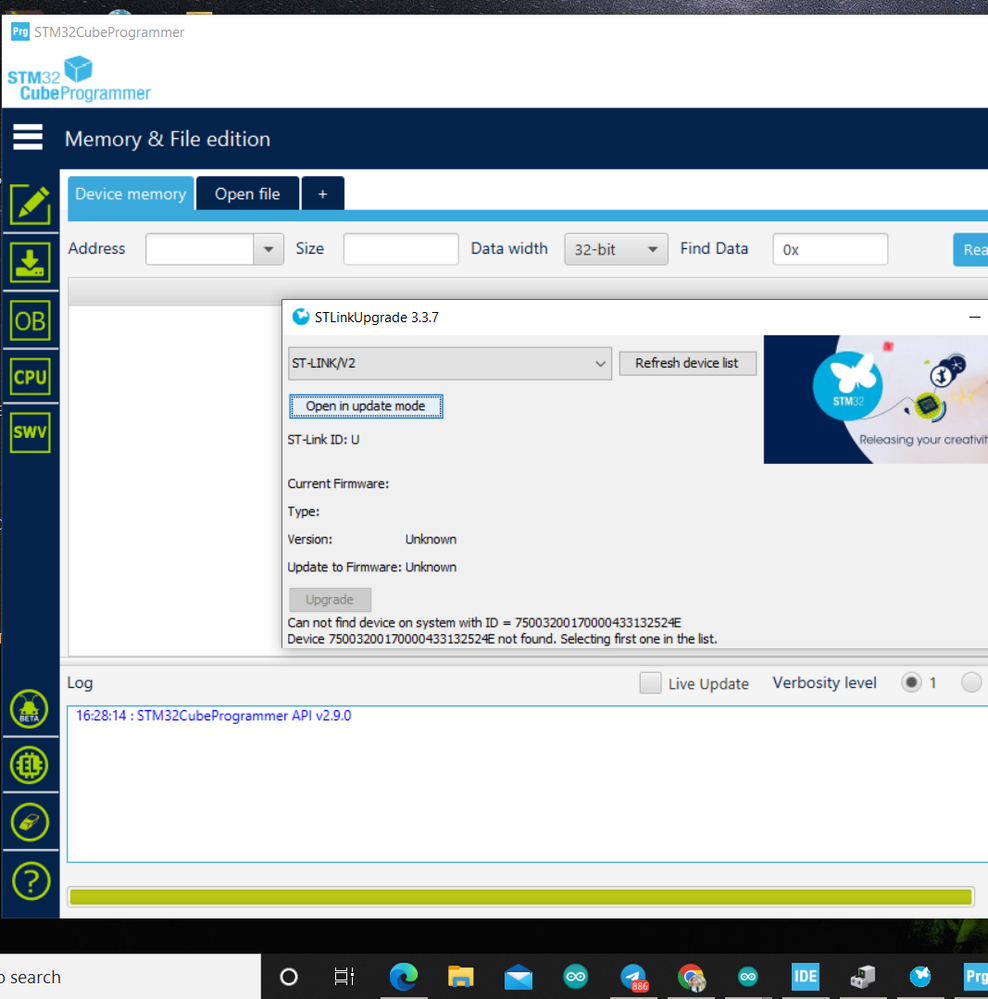Open device manager-like icon on taskbar
988x999 pixels.
coord(863,976)
